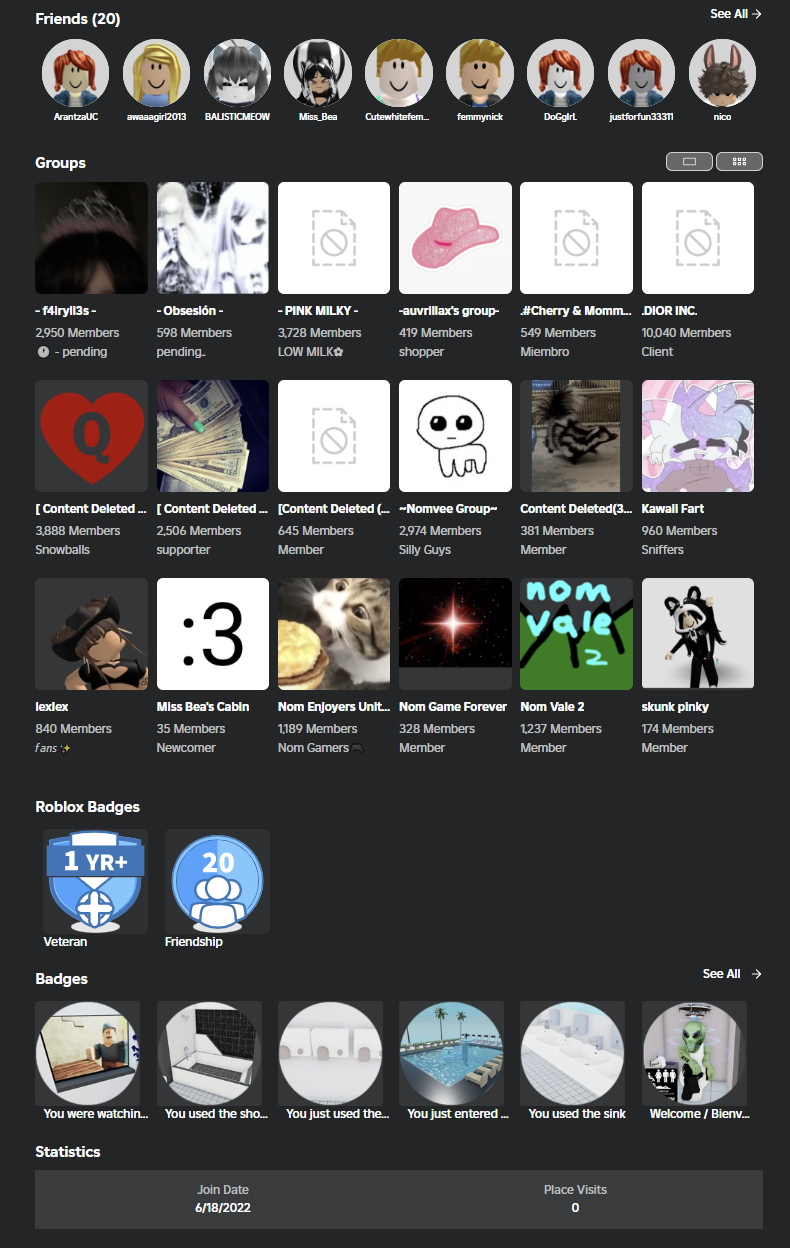The height and width of the screenshot is (1248, 790).
Task: Open the Kawaii Fart group
Action: pyautogui.click(x=698, y=467)
